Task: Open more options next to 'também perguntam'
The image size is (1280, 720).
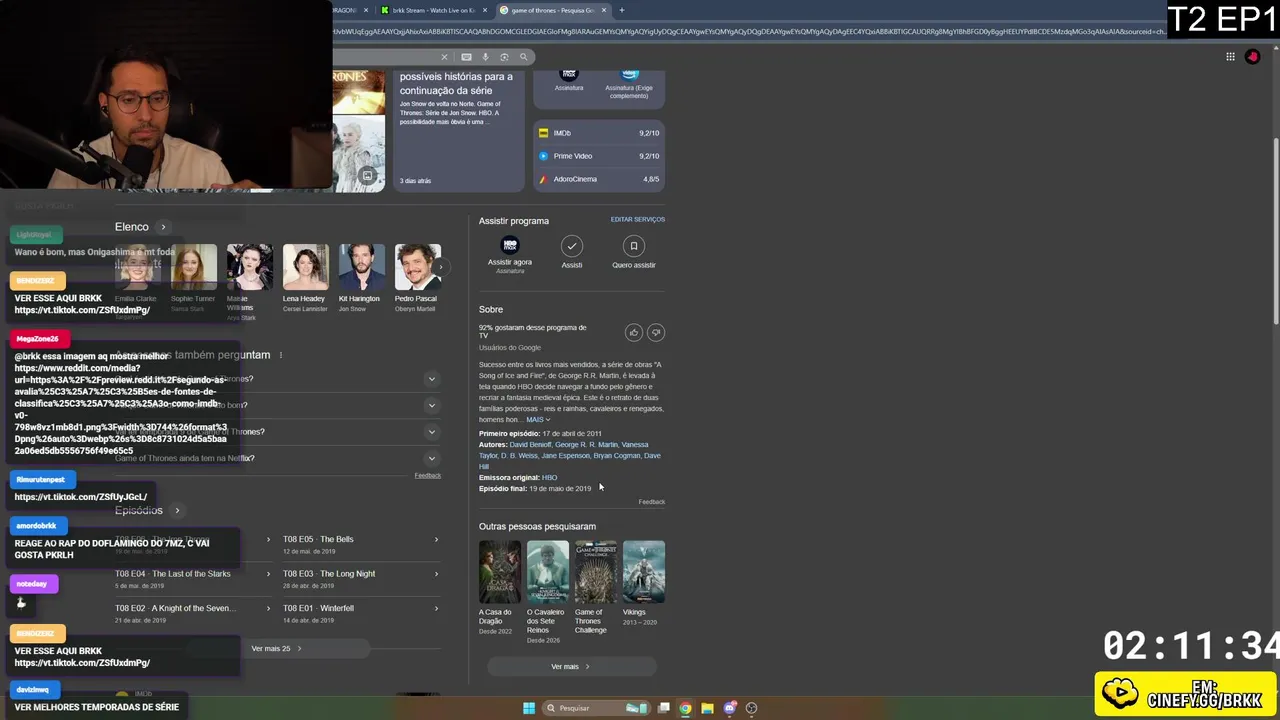Action: [x=281, y=355]
